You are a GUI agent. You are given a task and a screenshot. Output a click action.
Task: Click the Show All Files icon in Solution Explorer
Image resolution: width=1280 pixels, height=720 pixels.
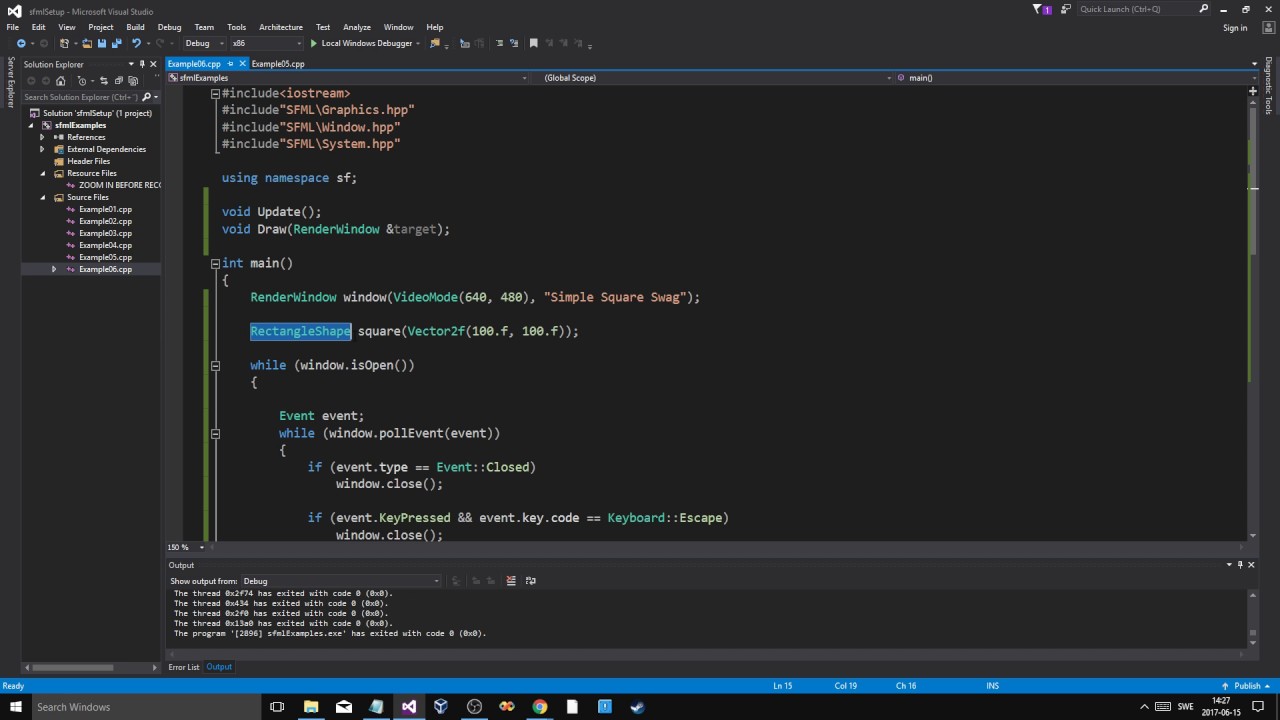pyautogui.click(x=132, y=80)
